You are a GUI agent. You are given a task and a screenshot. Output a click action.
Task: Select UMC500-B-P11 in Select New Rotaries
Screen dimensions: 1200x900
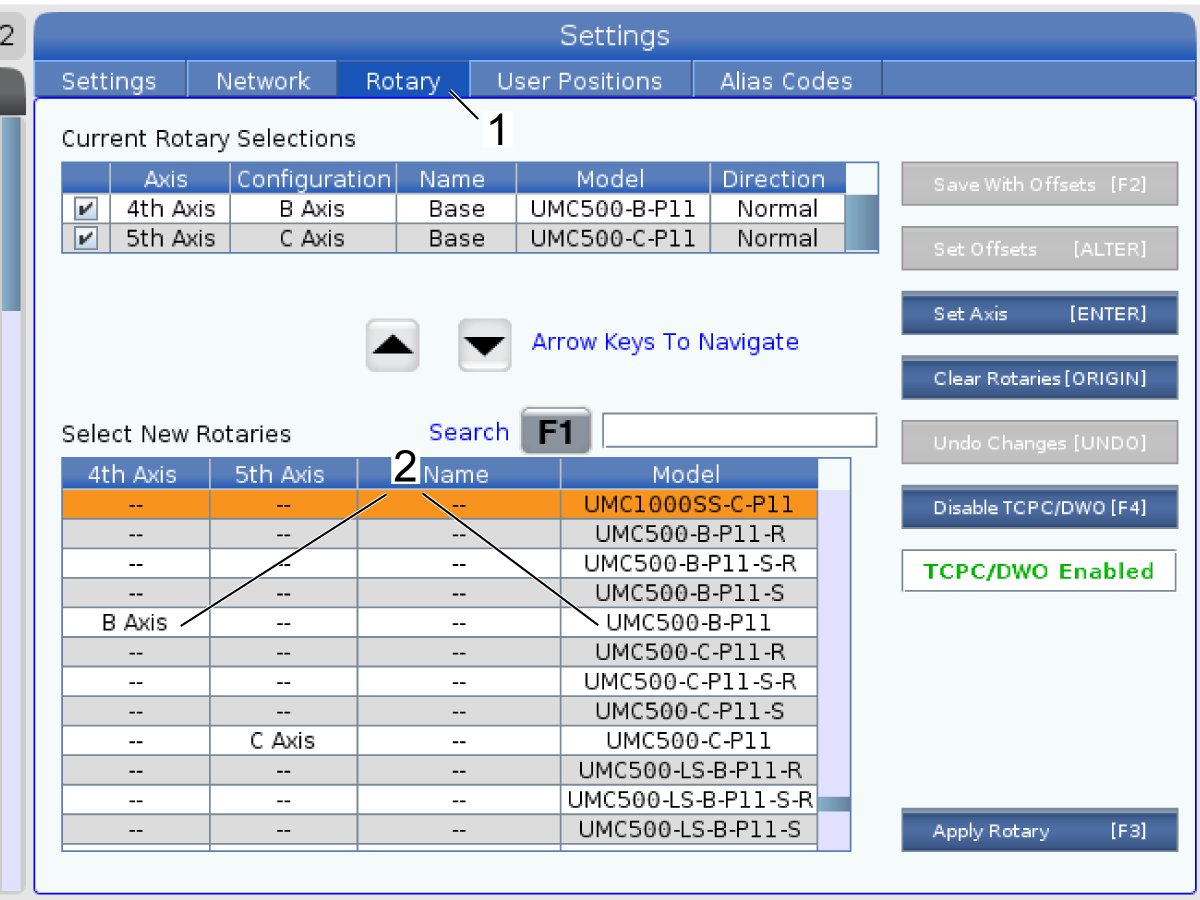(689, 622)
